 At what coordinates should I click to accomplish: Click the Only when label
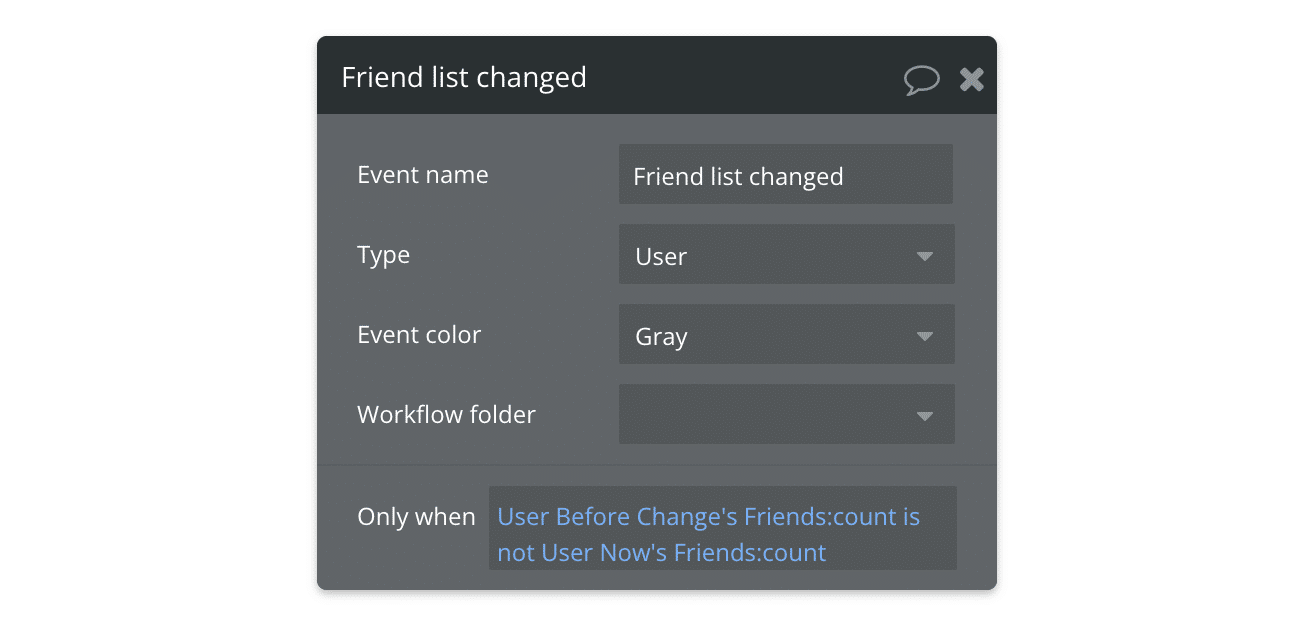pyautogui.click(x=416, y=517)
